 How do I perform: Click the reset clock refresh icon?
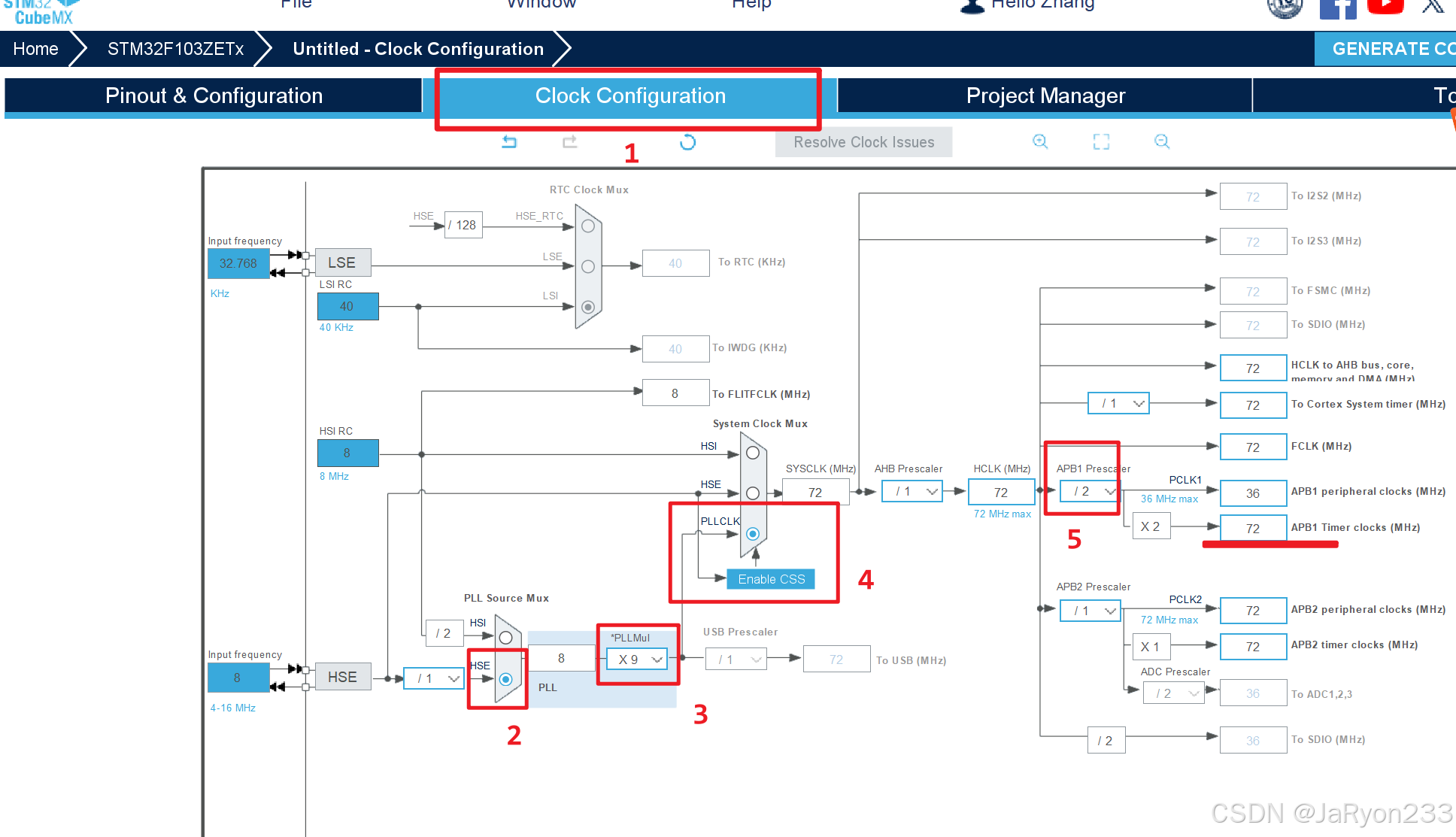tap(687, 141)
